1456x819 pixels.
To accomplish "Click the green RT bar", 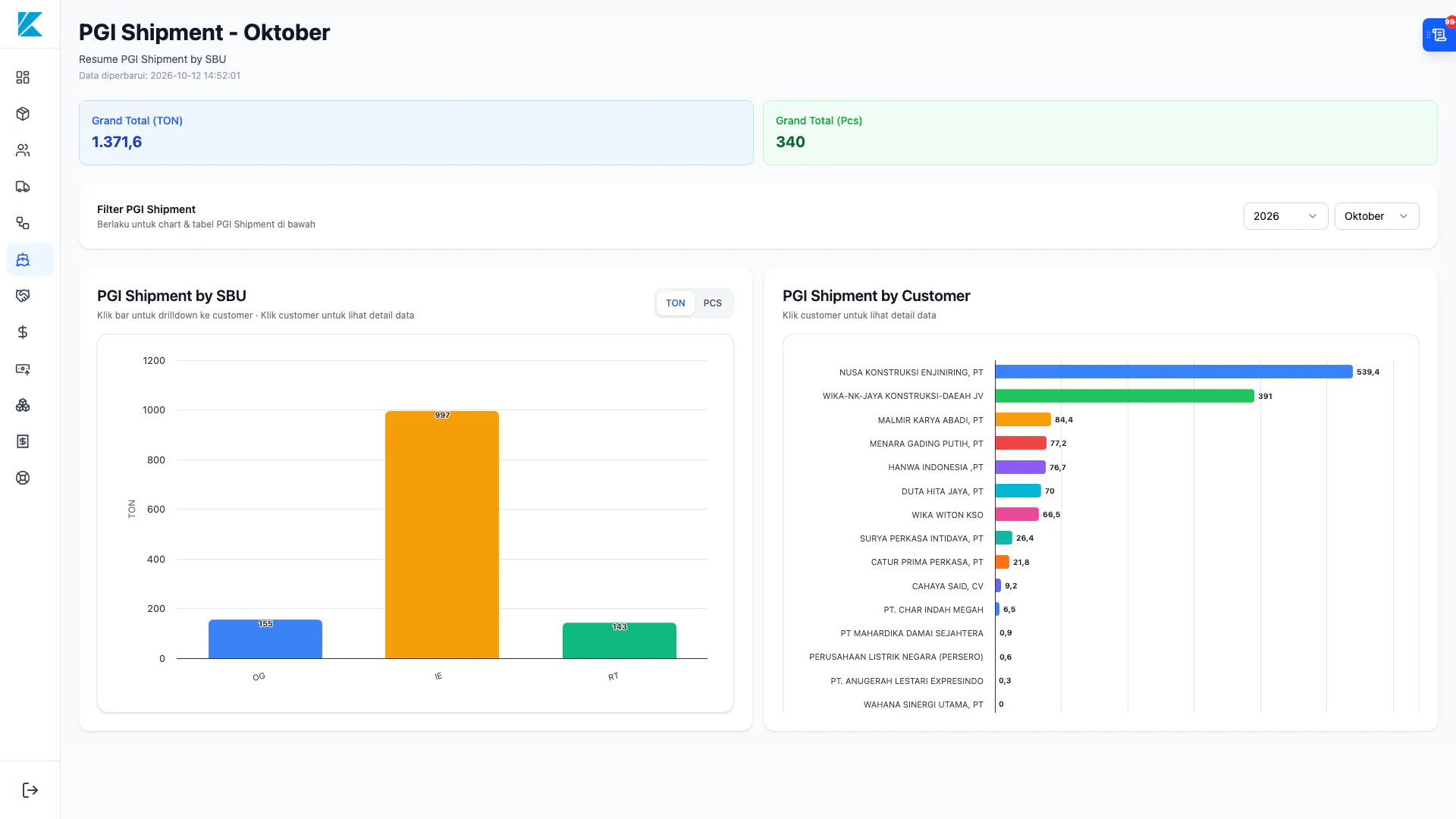I will point(620,641).
